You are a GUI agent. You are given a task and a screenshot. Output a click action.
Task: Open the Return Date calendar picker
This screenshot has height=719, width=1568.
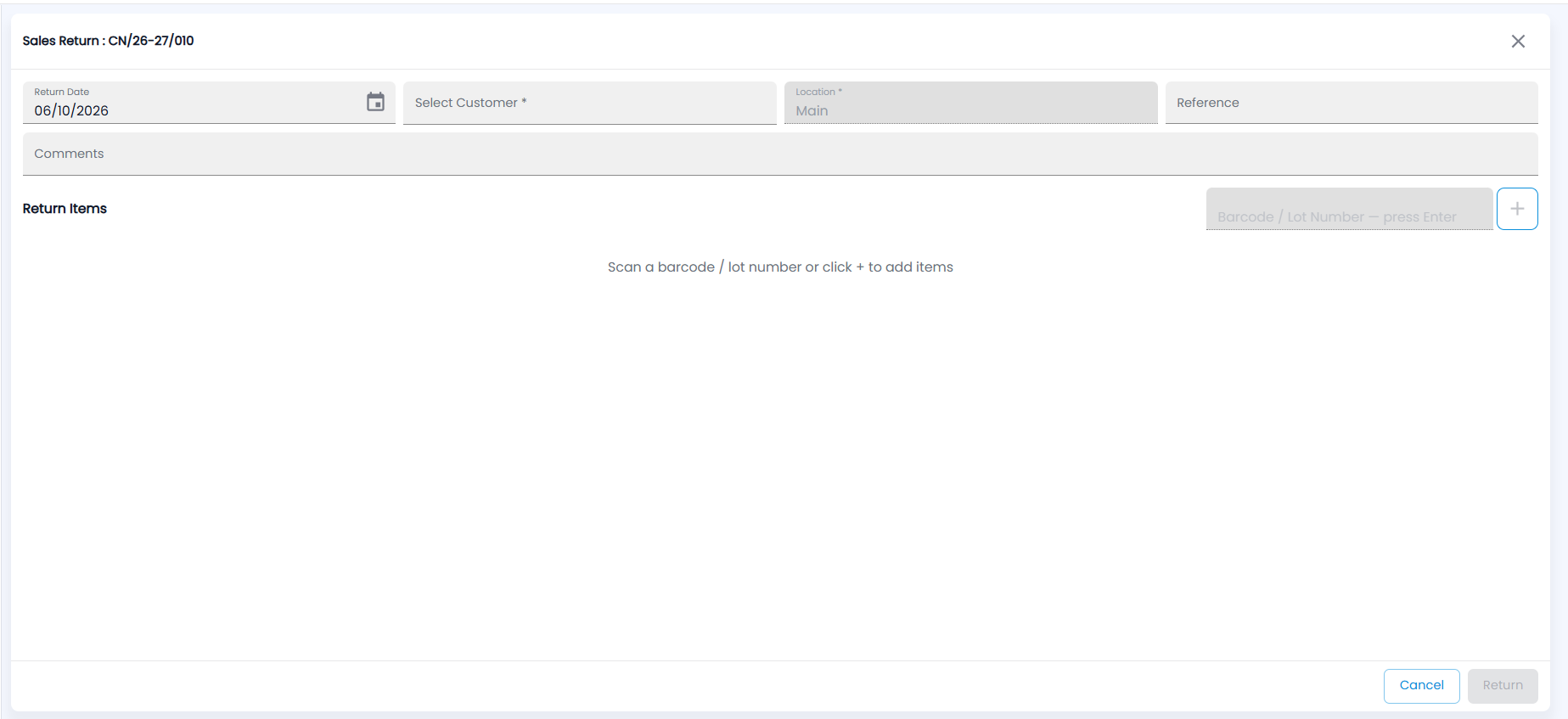(375, 102)
